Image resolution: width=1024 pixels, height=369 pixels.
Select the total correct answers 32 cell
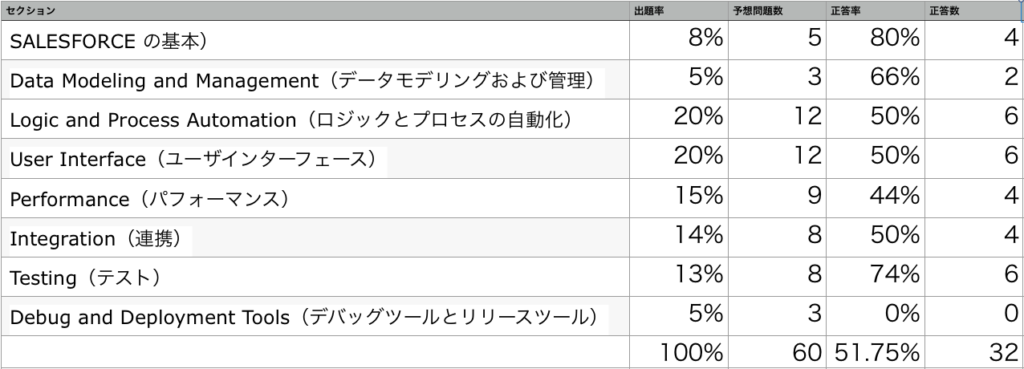point(974,353)
